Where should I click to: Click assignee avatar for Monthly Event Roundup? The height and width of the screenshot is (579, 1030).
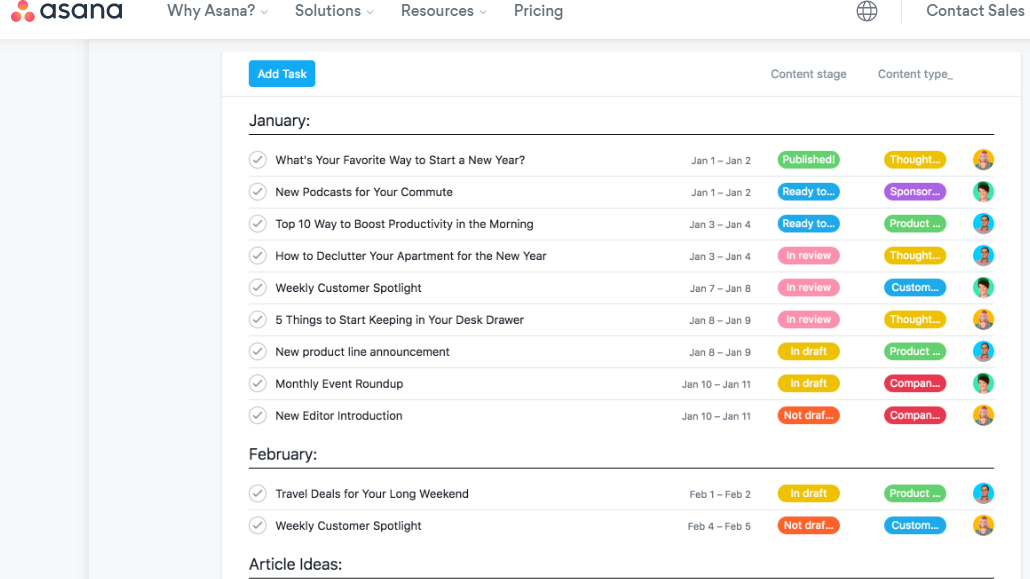pos(984,384)
